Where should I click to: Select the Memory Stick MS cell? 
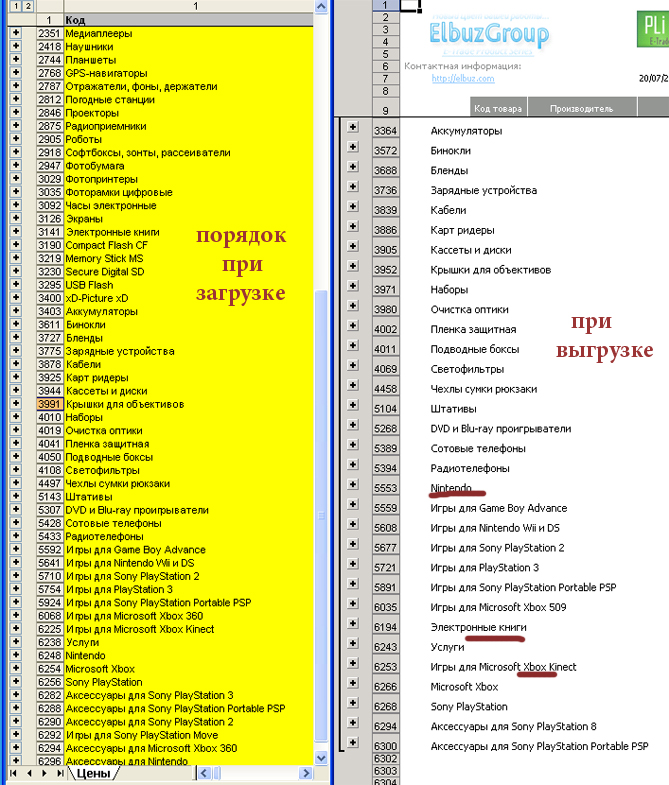pos(189,258)
